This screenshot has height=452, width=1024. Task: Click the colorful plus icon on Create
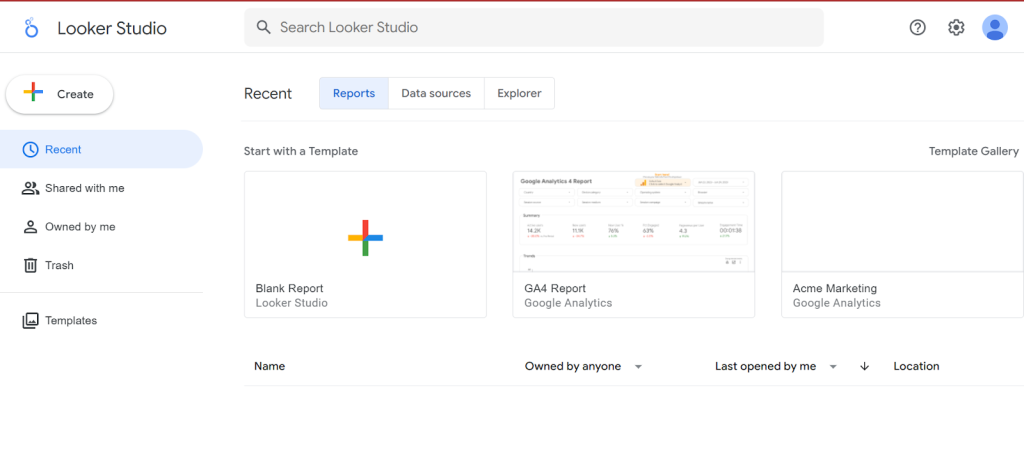(x=33, y=92)
